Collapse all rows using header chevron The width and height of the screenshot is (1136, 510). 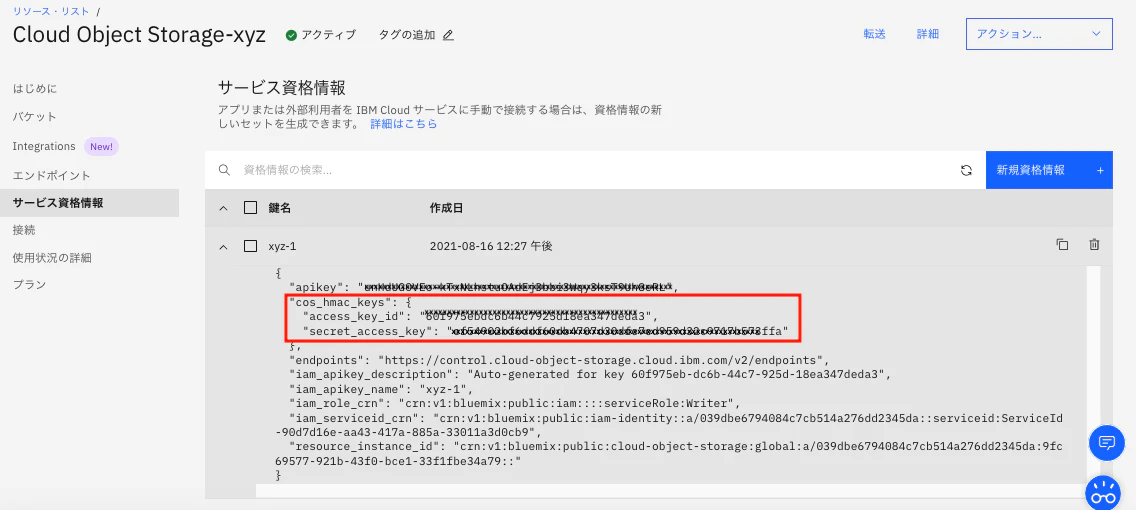[x=224, y=208]
